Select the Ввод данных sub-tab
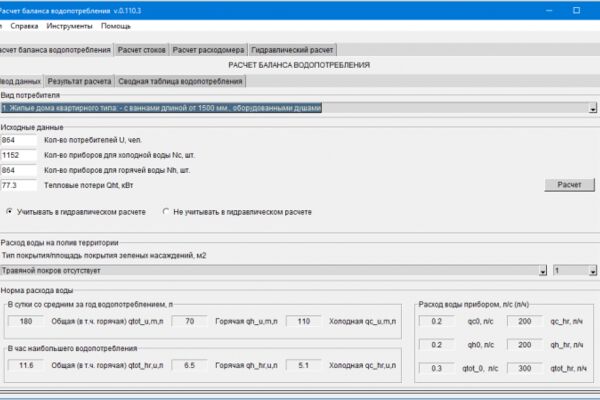Viewport: 600px width, 400px height. tap(20, 81)
